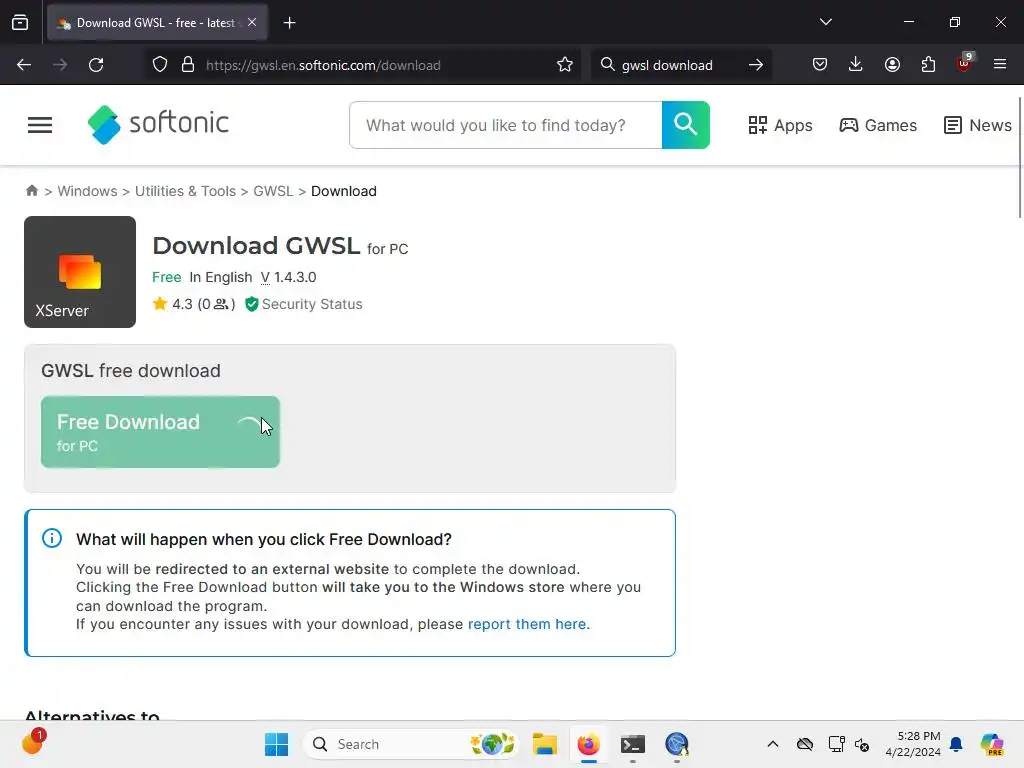Go to Windows breadcrumb link
Screen dimensions: 1024x768
(88, 191)
